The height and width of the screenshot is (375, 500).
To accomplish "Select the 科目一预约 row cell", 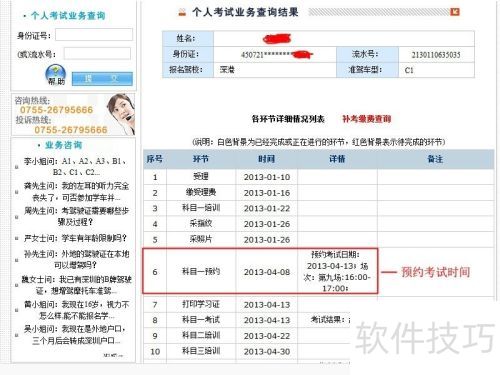I will [201, 272].
